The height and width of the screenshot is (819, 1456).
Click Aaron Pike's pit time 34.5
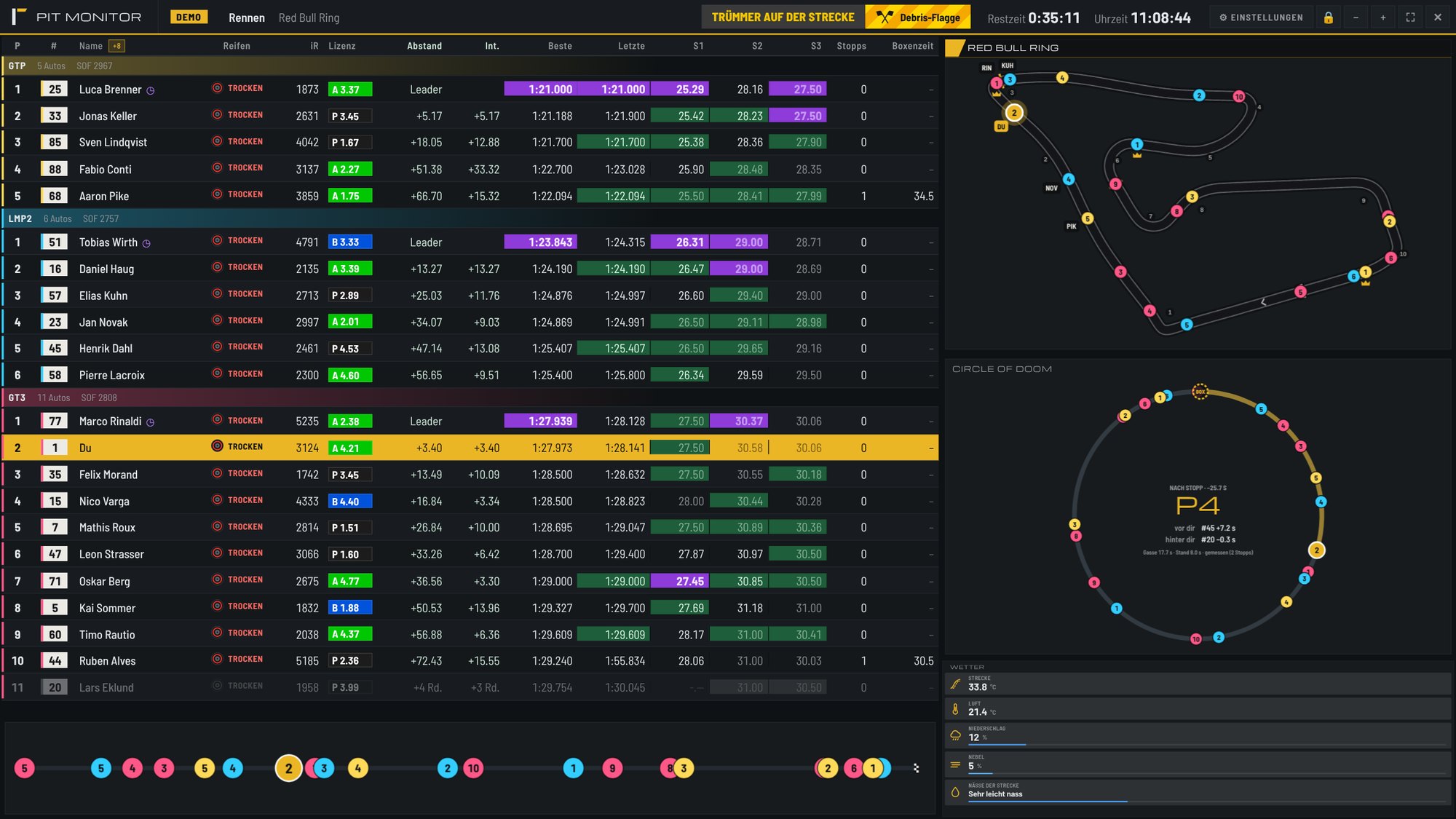tap(923, 196)
